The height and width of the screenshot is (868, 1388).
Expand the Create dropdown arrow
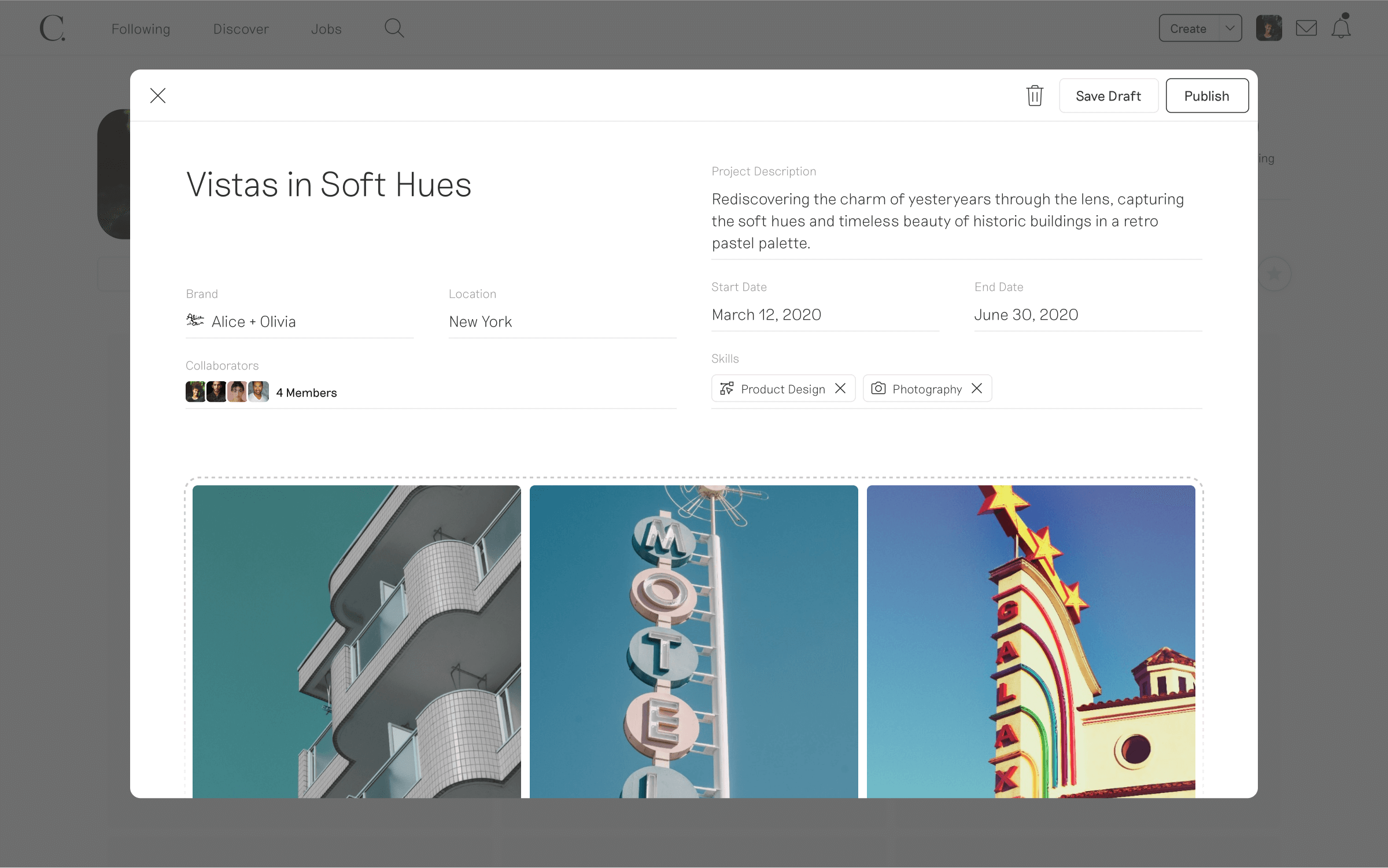pyautogui.click(x=1230, y=28)
